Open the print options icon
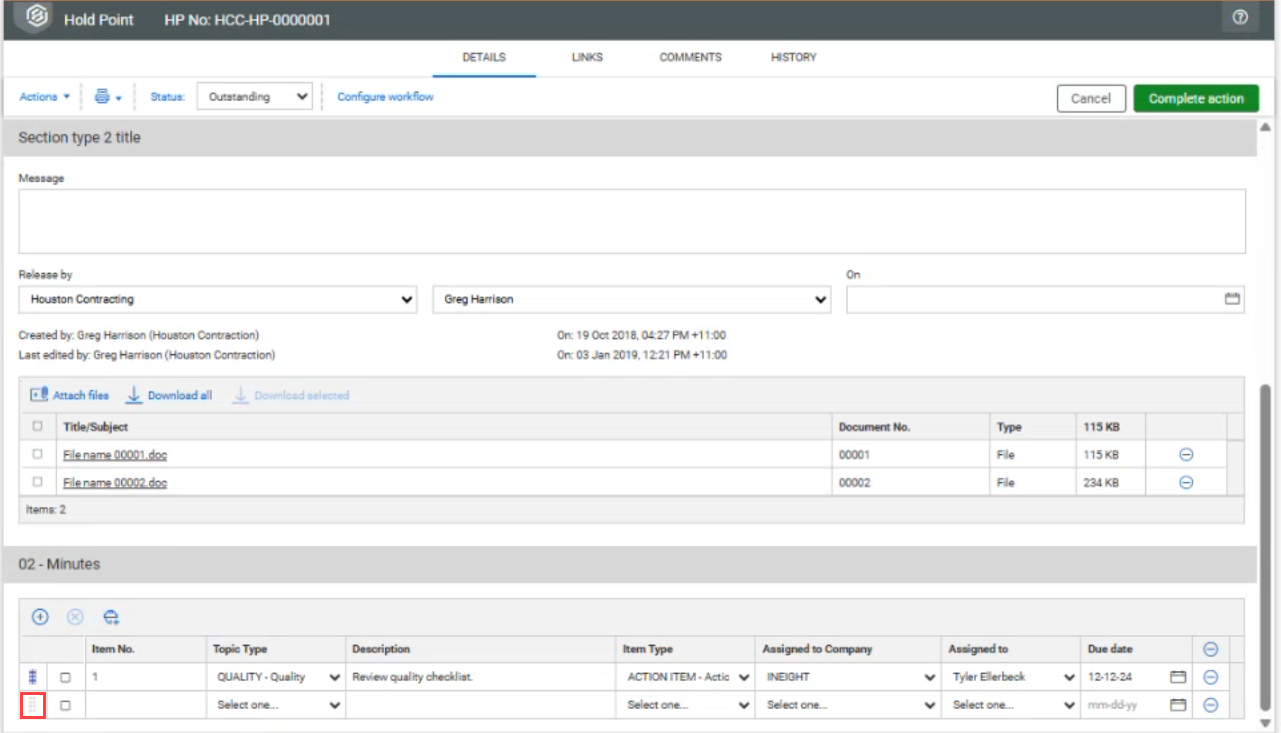1281x733 pixels. [x=102, y=97]
